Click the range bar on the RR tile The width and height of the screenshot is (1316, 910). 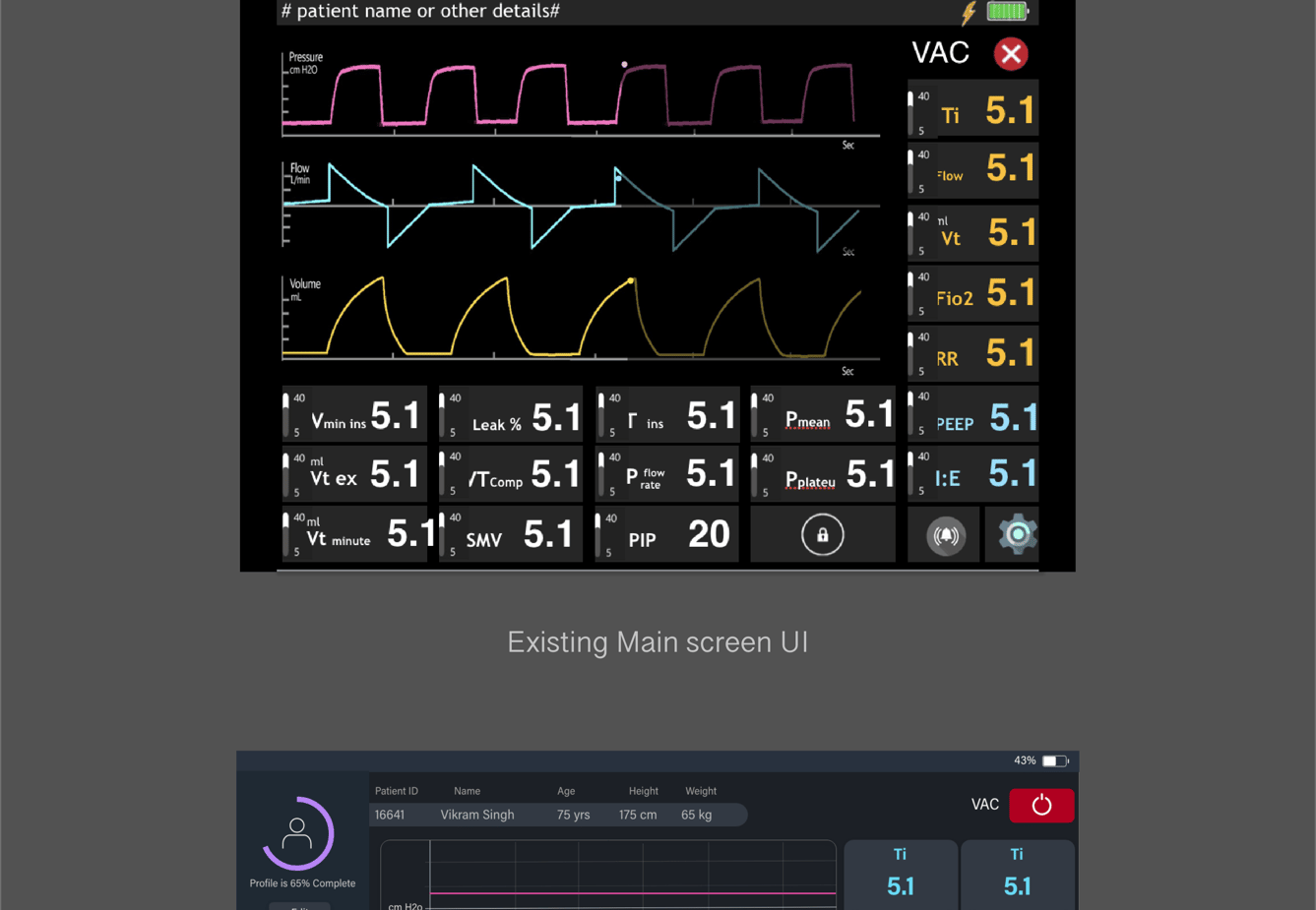pyautogui.click(x=910, y=354)
